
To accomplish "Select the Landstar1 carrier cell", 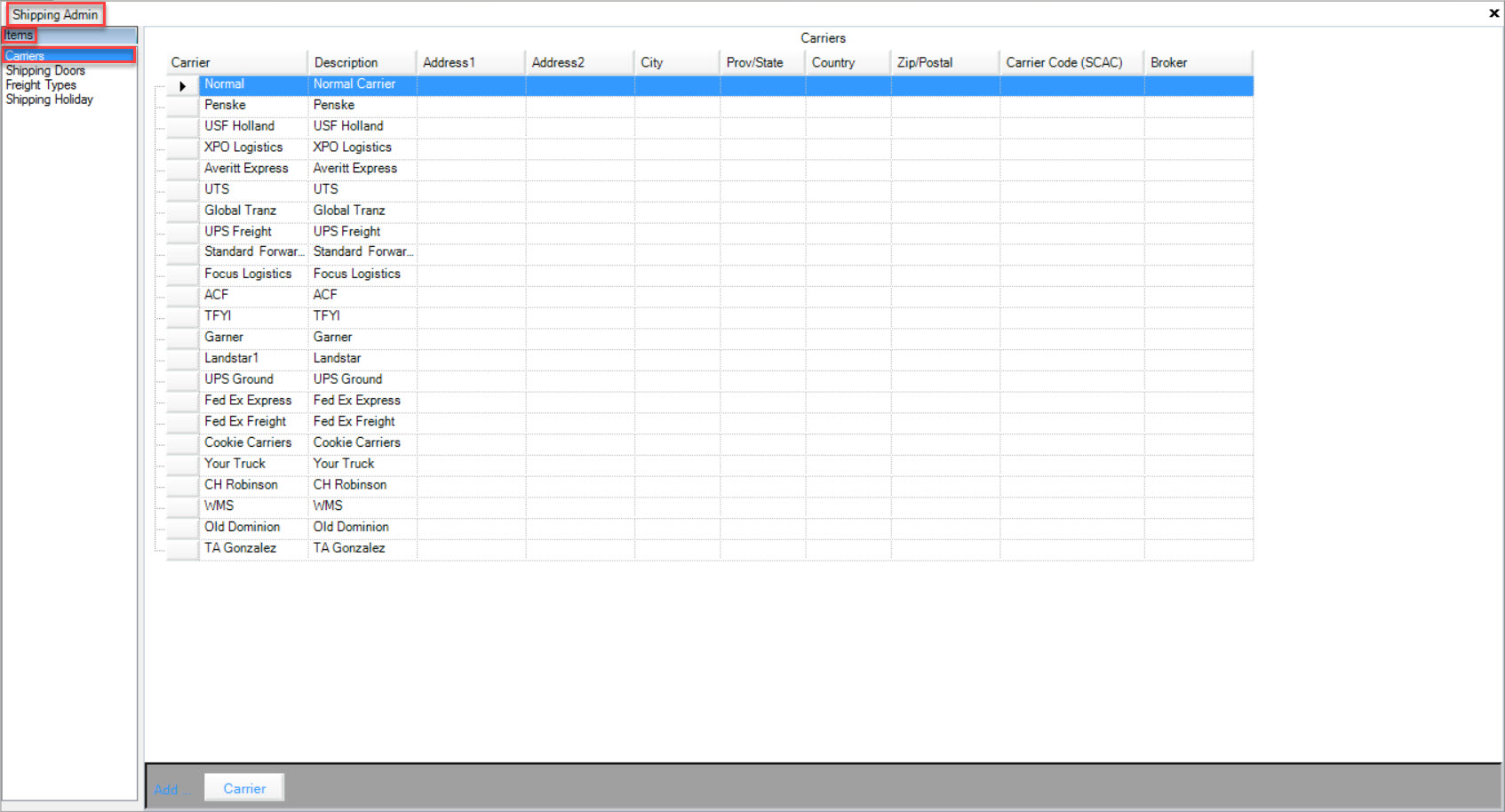I will pyautogui.click(x=253, y=358).
